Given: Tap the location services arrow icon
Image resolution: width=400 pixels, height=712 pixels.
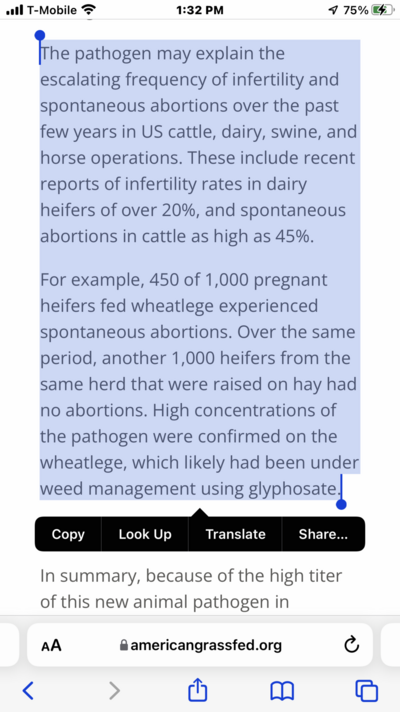Looking at the screenshot, I should [x=334, y=10].
